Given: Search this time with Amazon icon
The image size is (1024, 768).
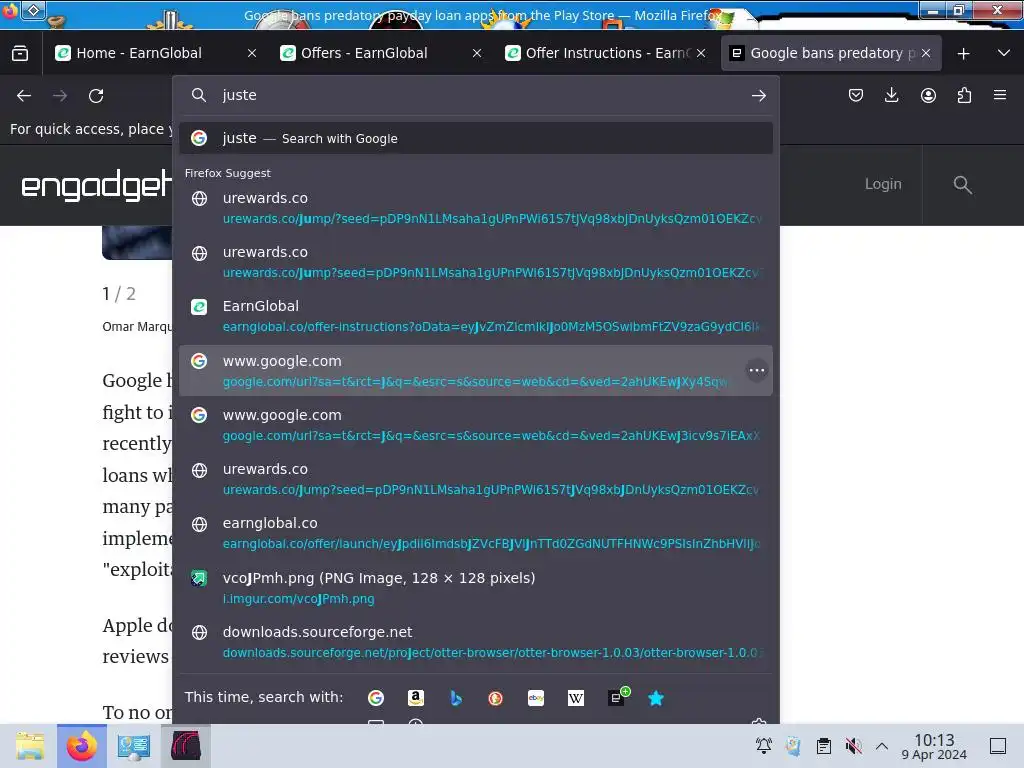Looking at the screenshot, I should pos(416,698).
